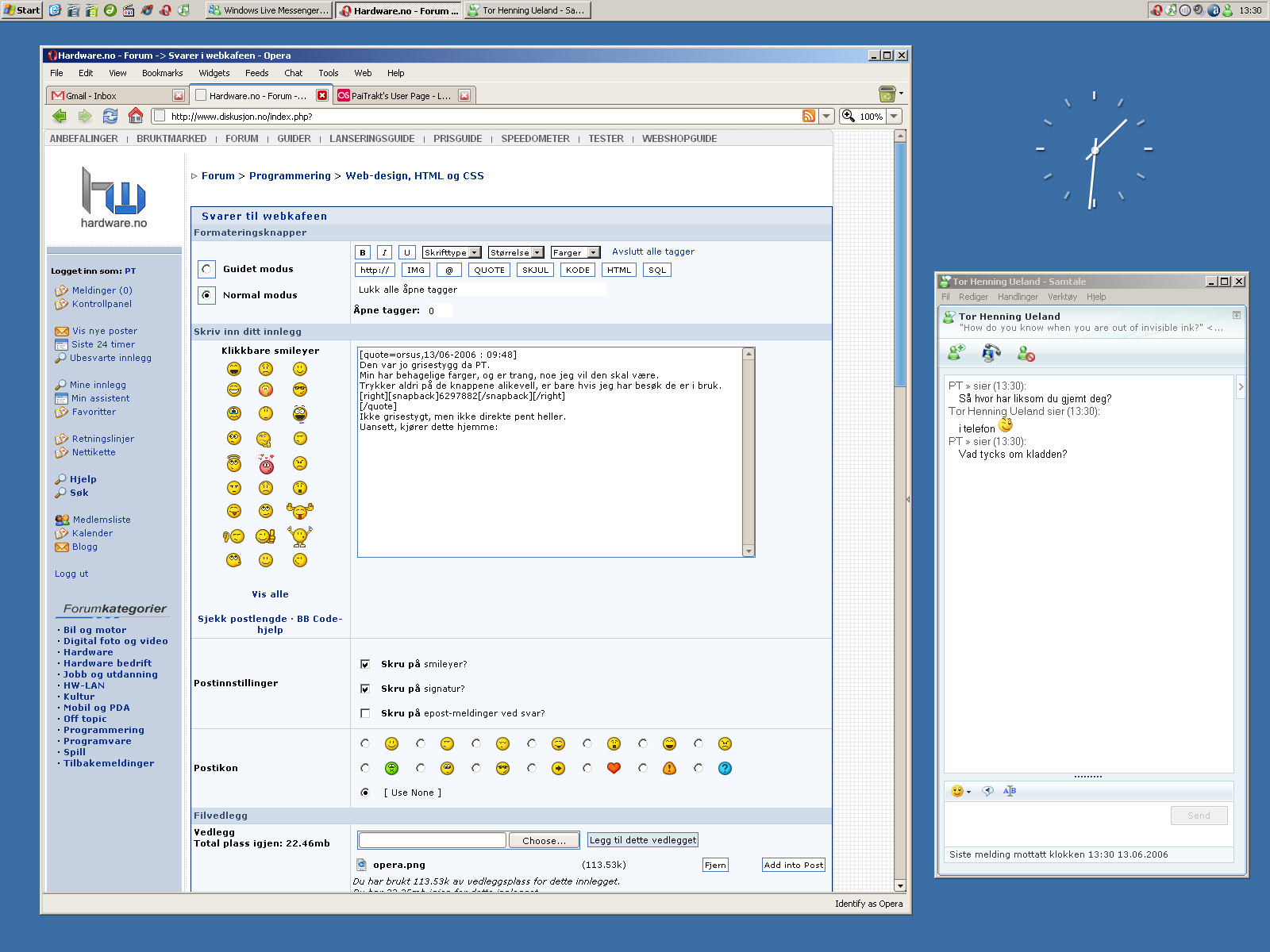1270x952 pixels.
Task: Select radio button beside question mark icon
Action: 698,768
